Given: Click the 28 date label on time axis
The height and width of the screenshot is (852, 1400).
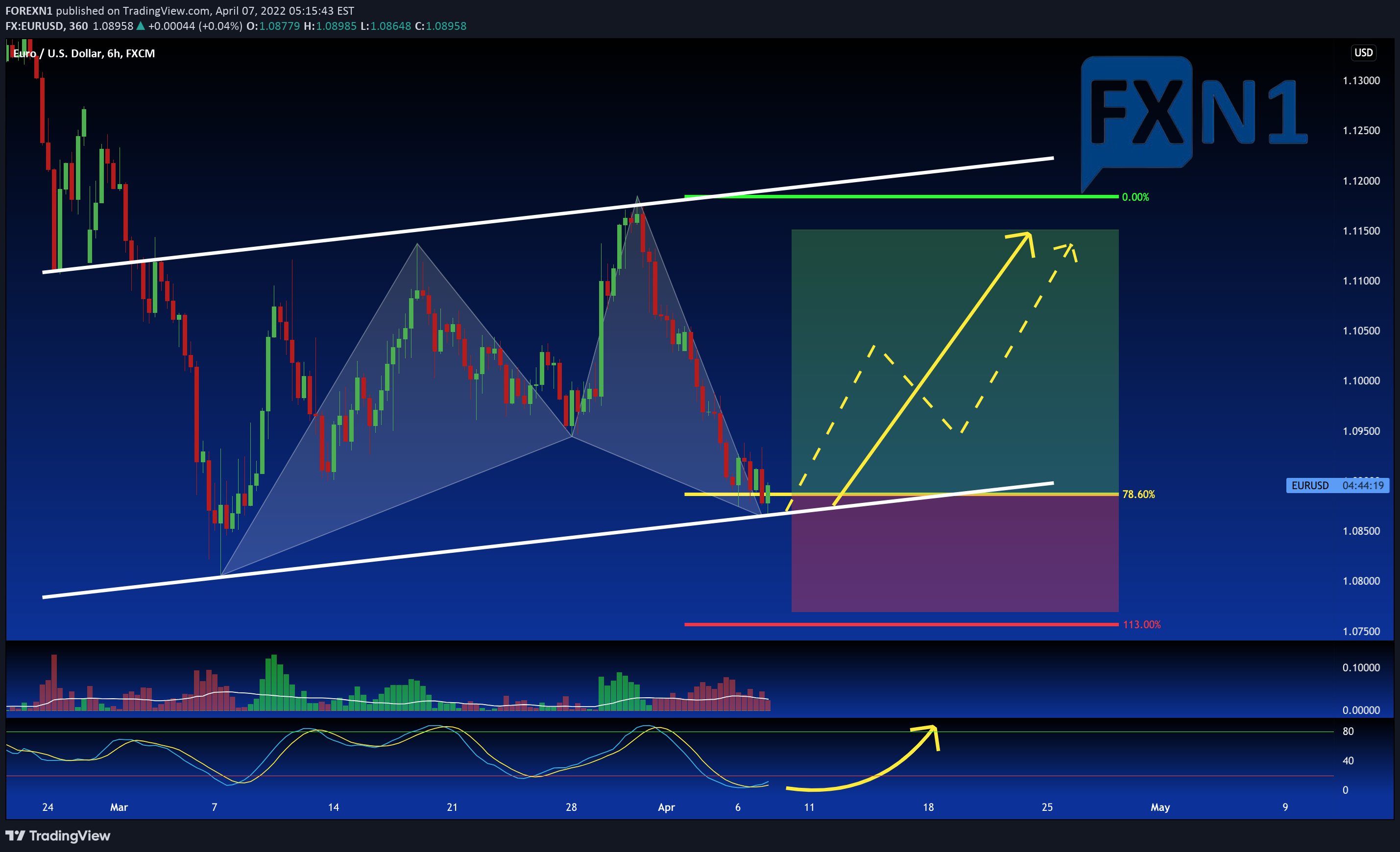Looking at the screenshot, I should (571, 807).
